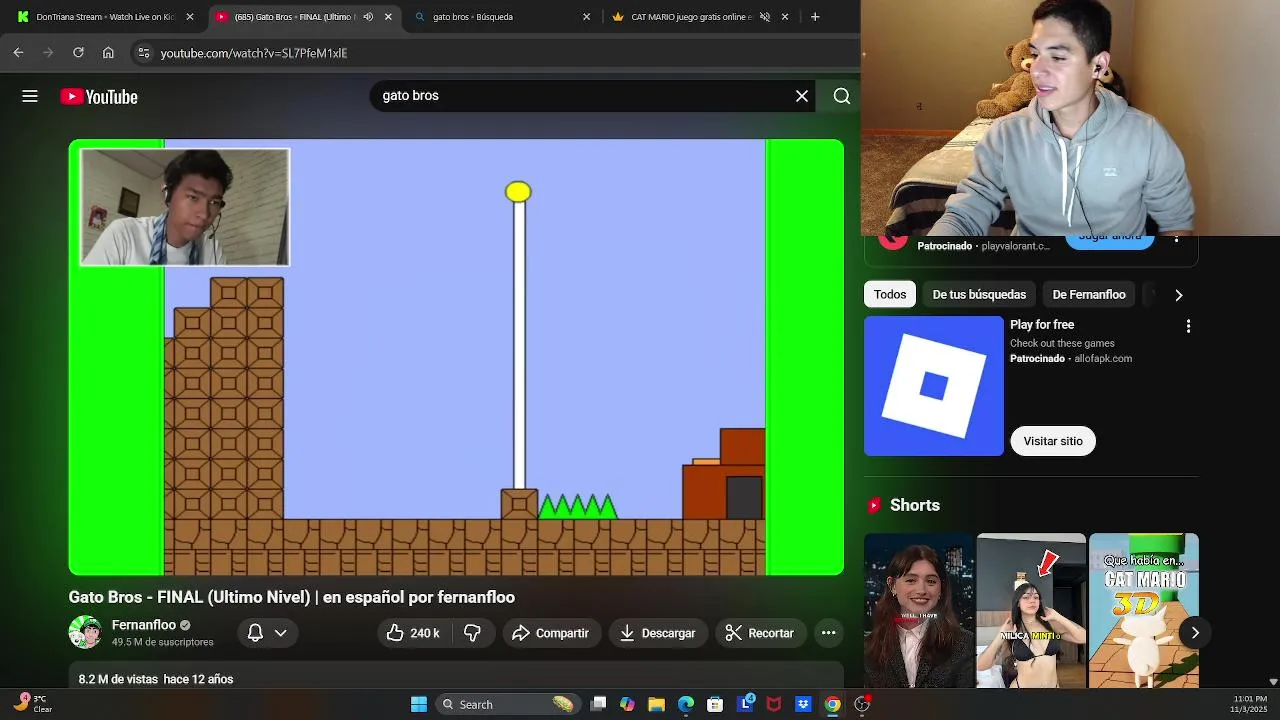
Task: Open Fernanfloo channel avatar
Action: click(x=85, y=632)
